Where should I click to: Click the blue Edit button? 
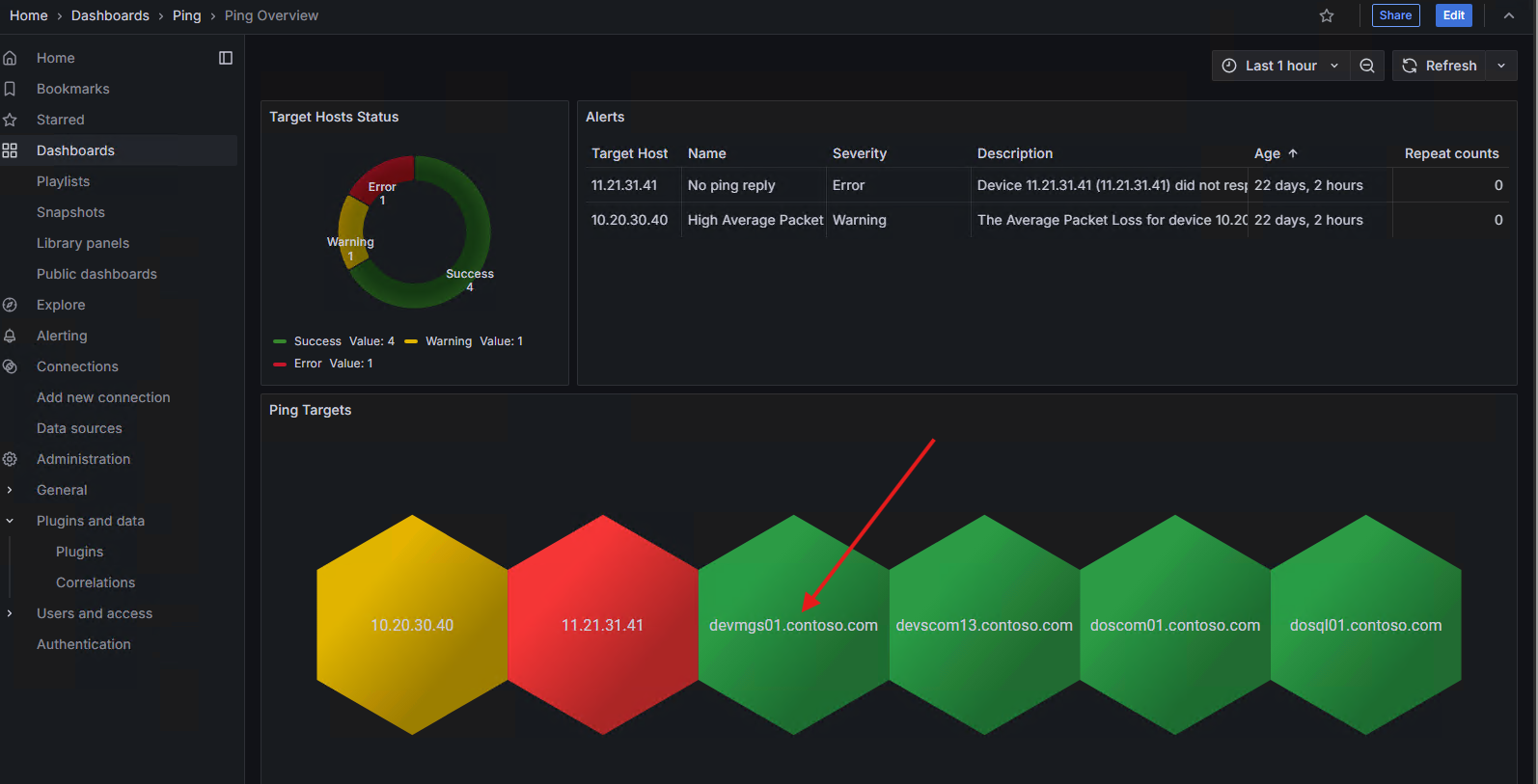(x=1453, y=15)
